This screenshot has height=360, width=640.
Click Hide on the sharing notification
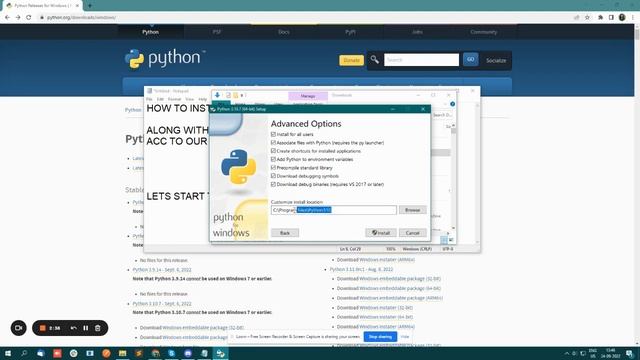click(404, 337)
